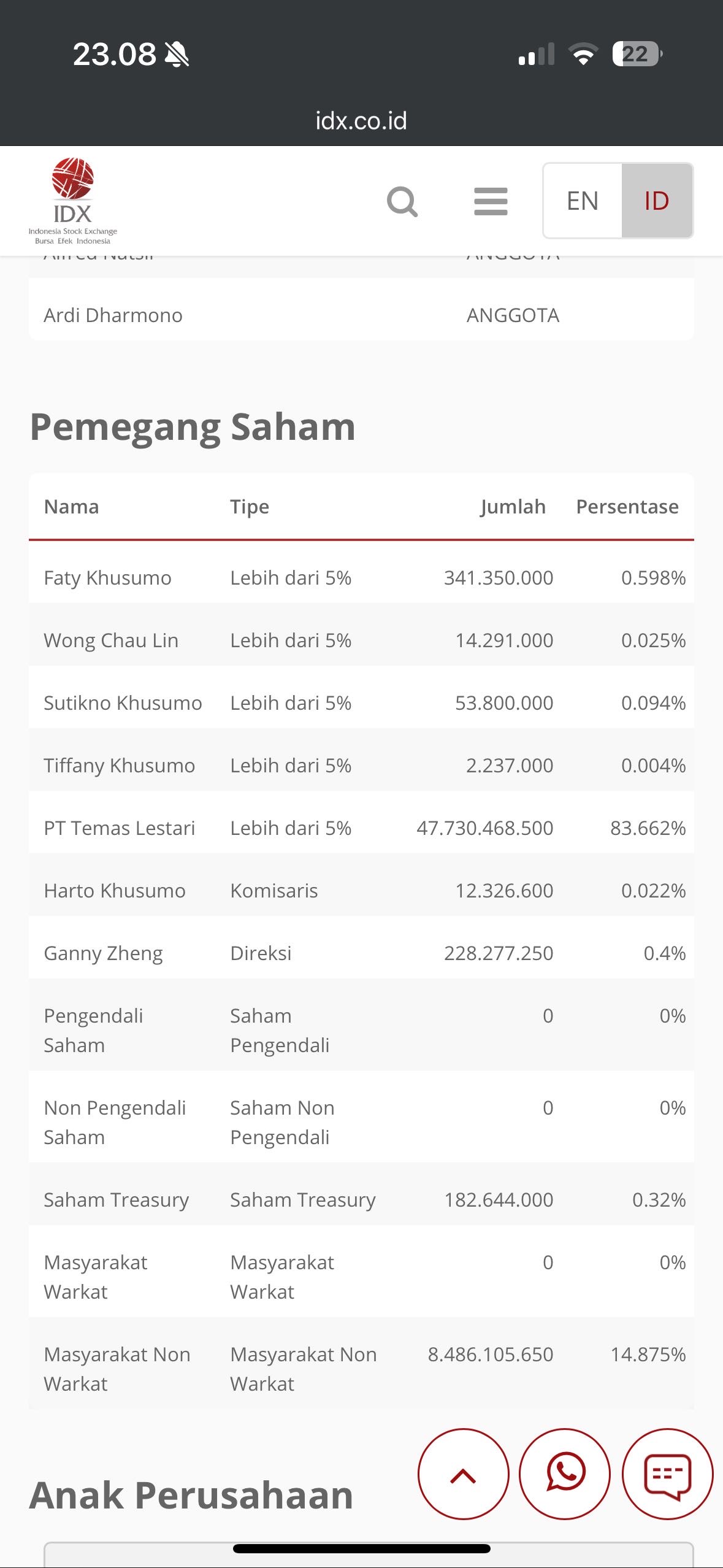Tap the Saham Treasury row name
The height and width of the screenshot is (1568, 723).
click(x=117, y=1200)
